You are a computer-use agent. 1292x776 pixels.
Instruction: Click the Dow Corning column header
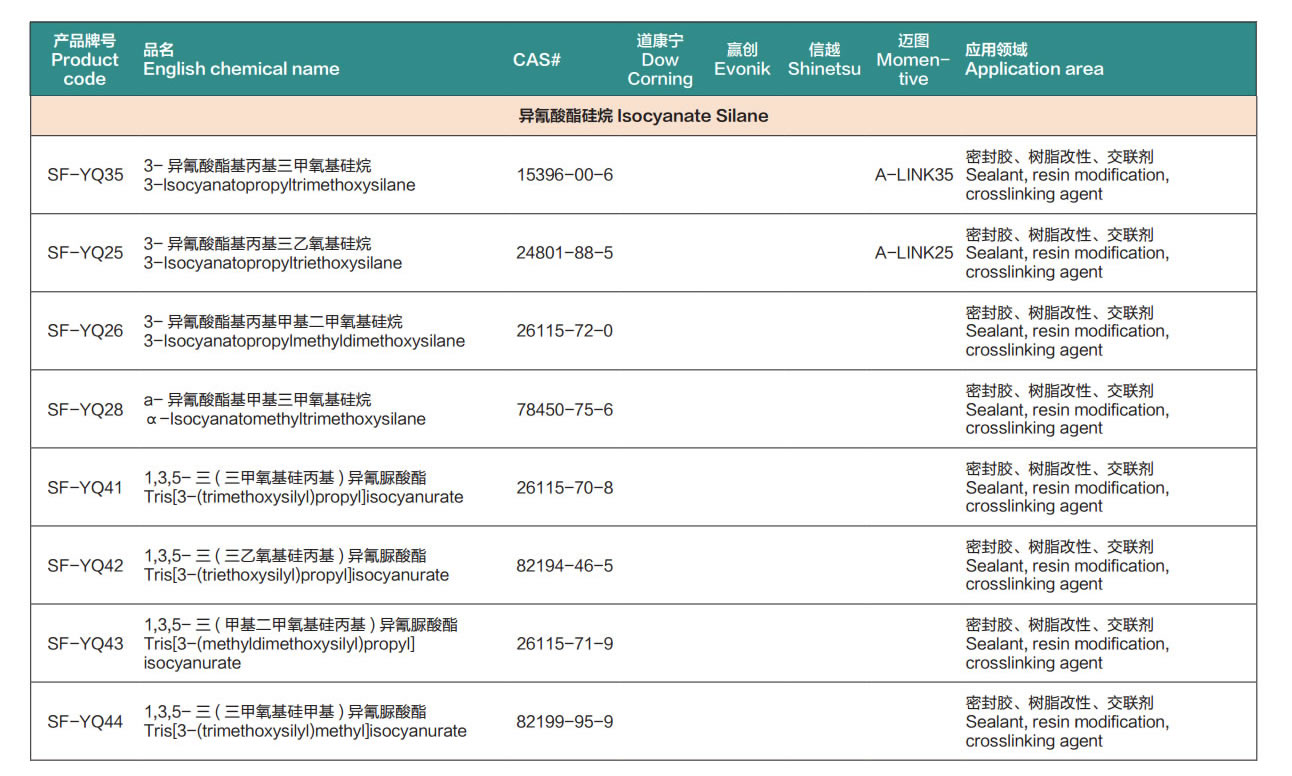660,60
